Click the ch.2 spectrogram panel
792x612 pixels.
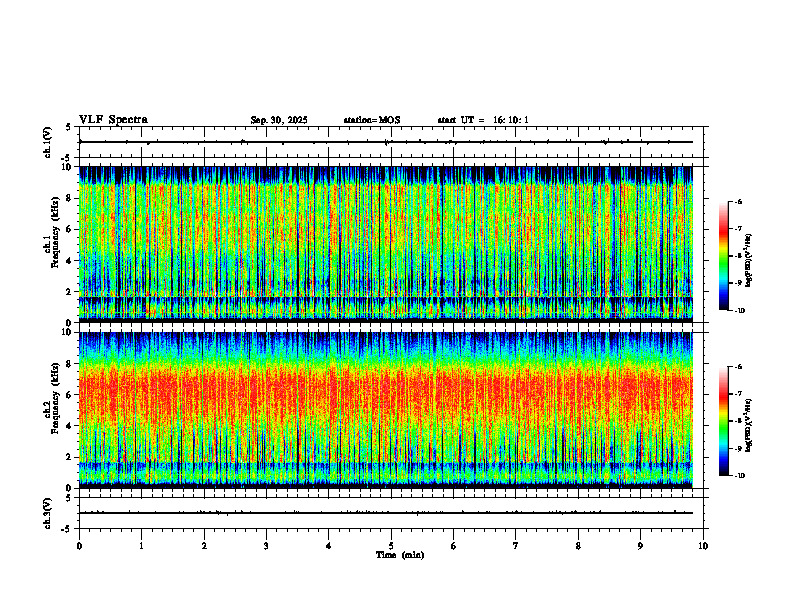[x=386, y=410]
